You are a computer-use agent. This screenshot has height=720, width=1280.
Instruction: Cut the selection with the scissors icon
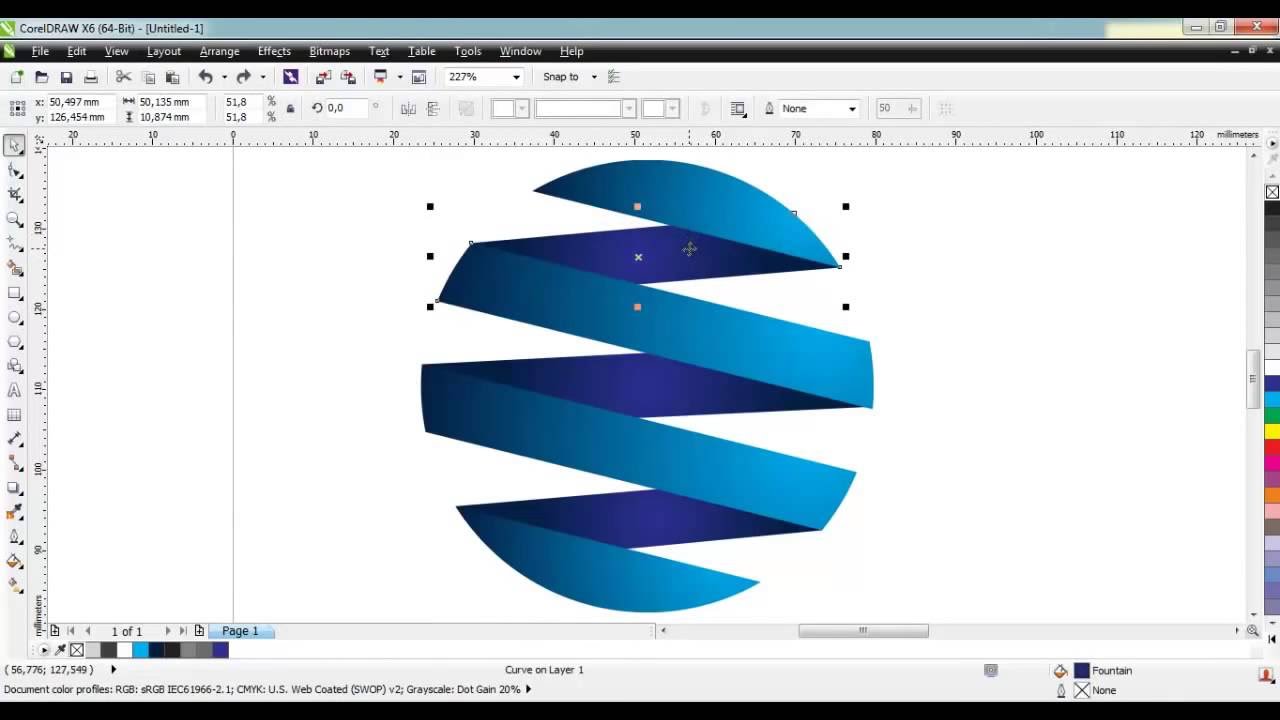coord(124,77)
